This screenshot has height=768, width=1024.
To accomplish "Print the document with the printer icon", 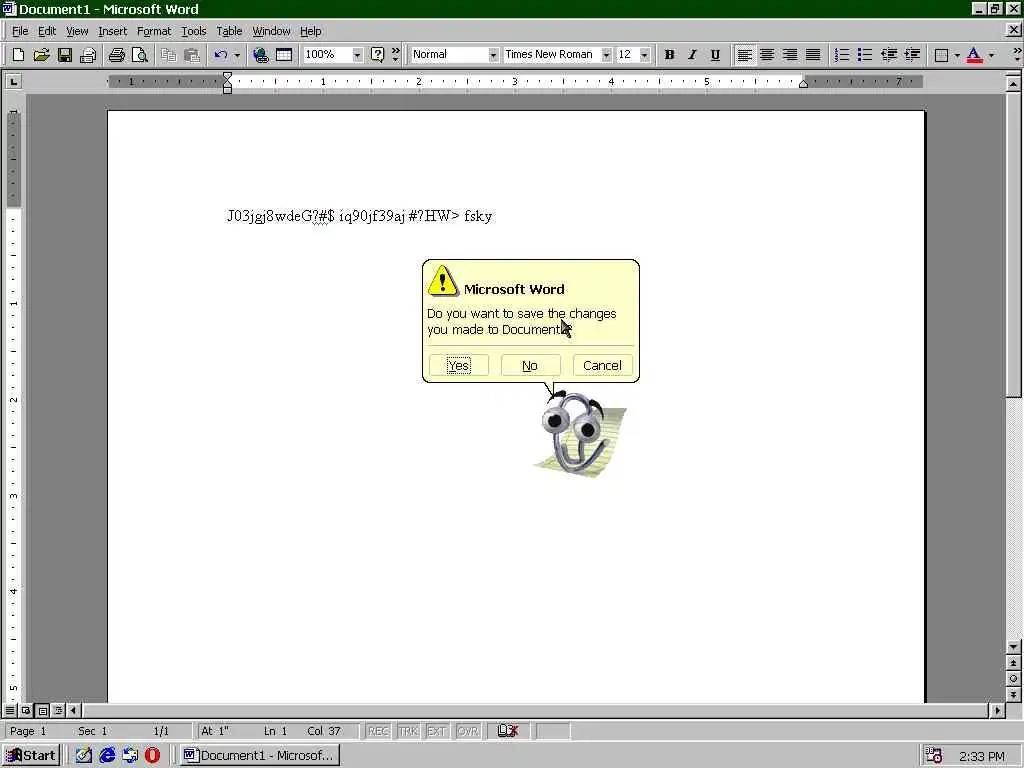I will 116,55.
